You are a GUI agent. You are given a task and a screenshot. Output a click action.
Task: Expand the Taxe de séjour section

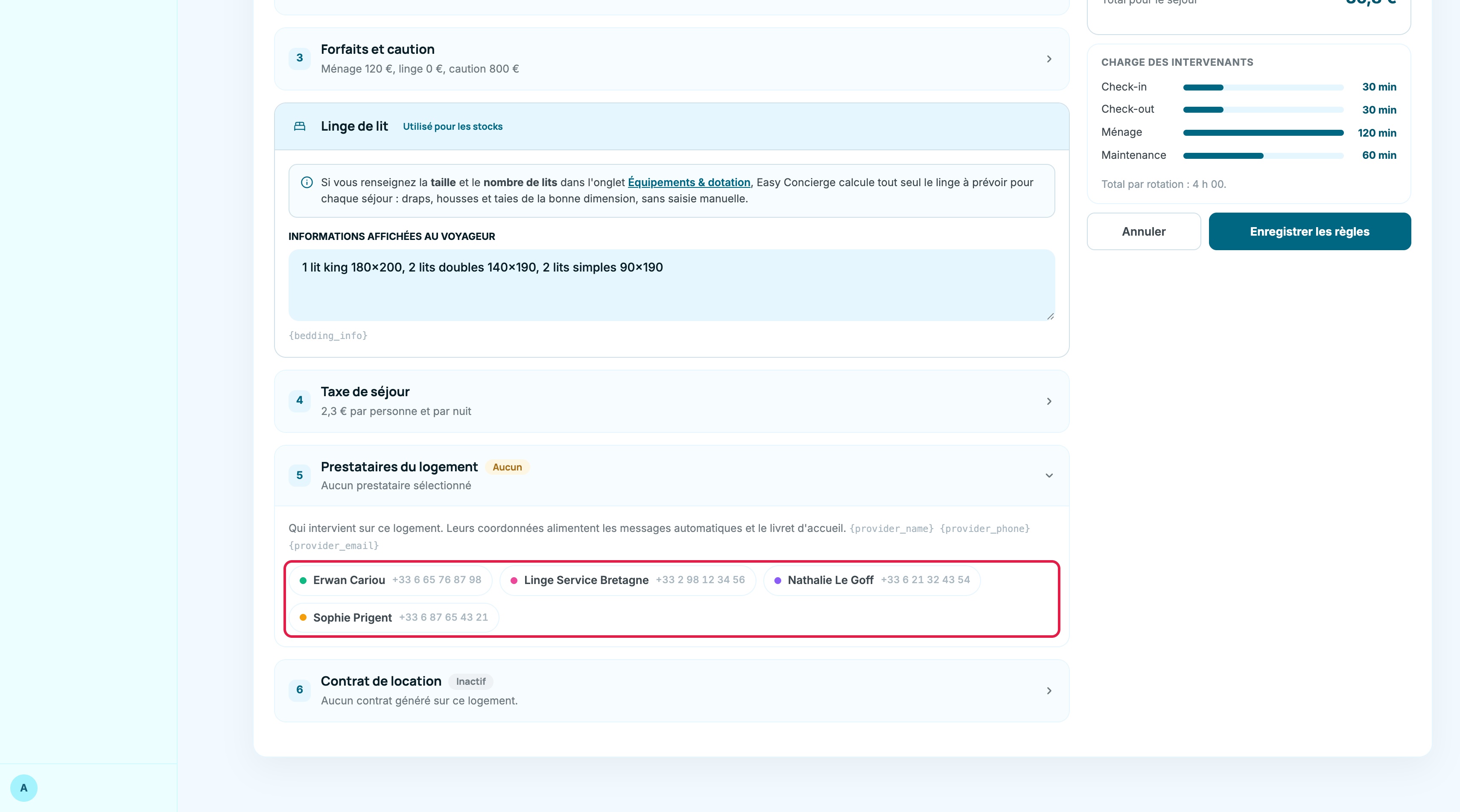[672, 401]
